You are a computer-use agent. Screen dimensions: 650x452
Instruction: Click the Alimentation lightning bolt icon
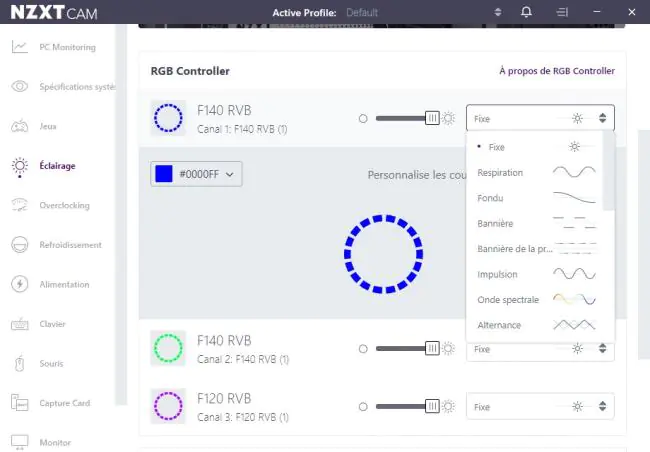point(19,284)
